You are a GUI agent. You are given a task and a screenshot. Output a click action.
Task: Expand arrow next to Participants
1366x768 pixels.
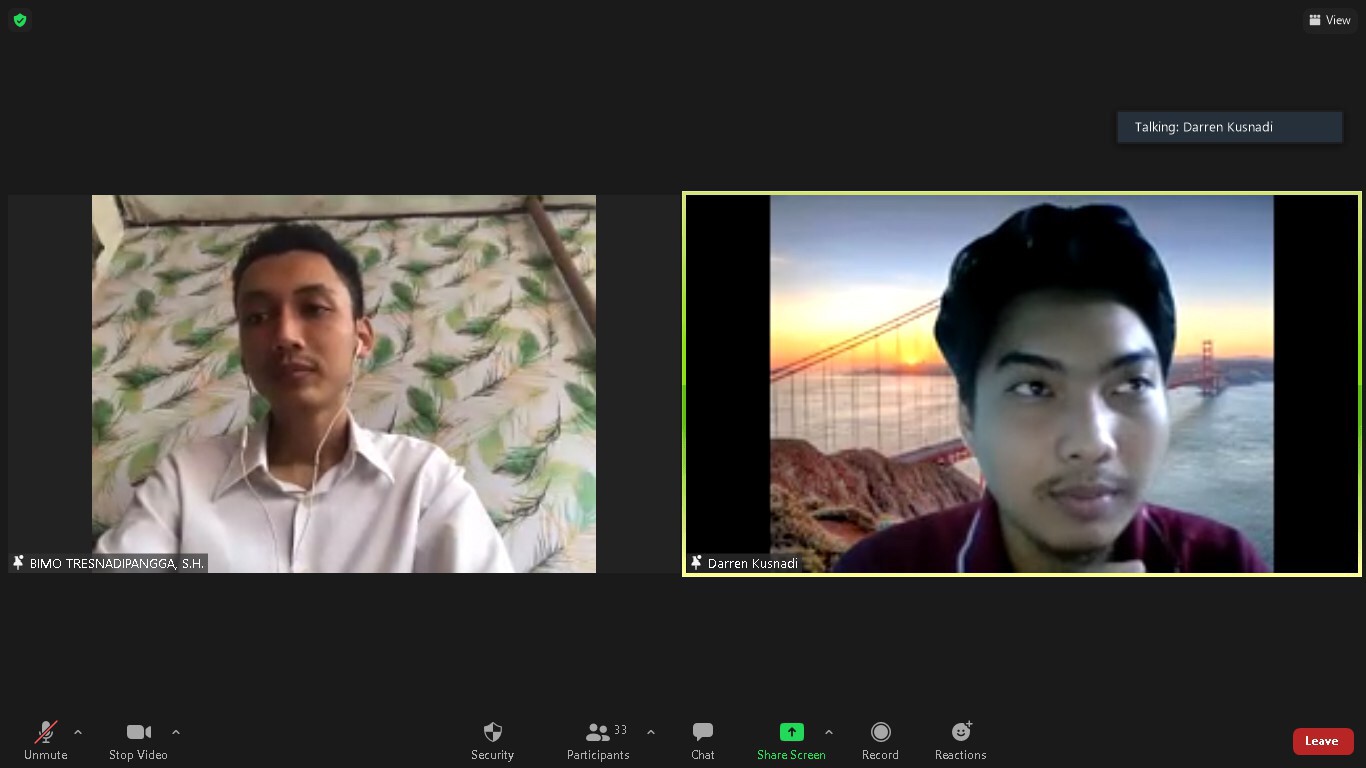coord(651,732)
